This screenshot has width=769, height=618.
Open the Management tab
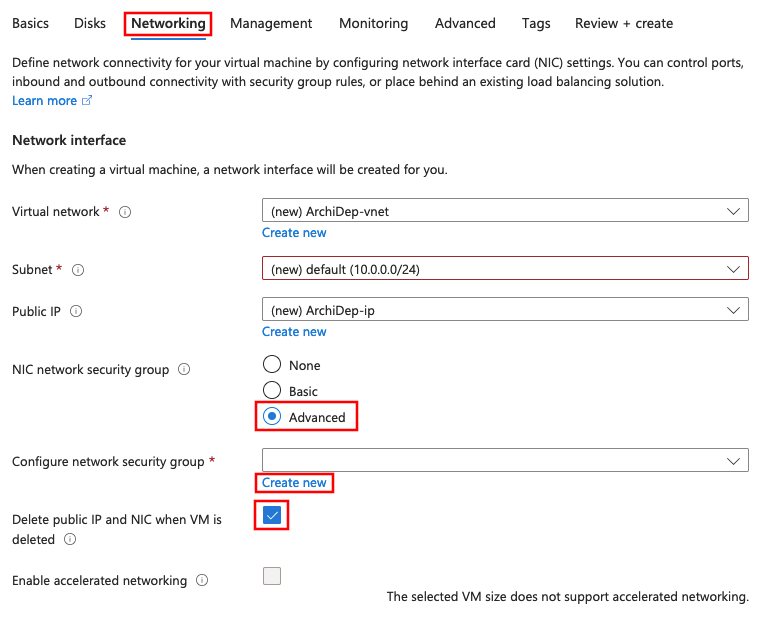point(271,23)
